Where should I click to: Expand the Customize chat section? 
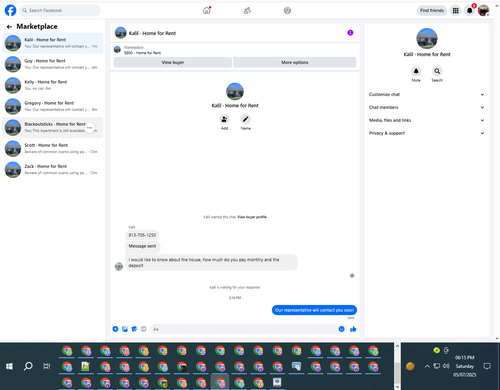point(427,94)
